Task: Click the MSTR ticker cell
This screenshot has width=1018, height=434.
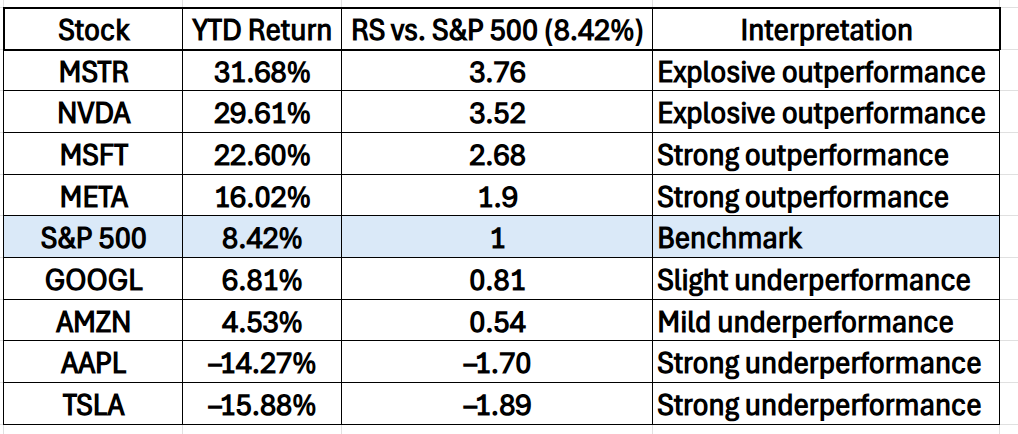Action: 93,72
